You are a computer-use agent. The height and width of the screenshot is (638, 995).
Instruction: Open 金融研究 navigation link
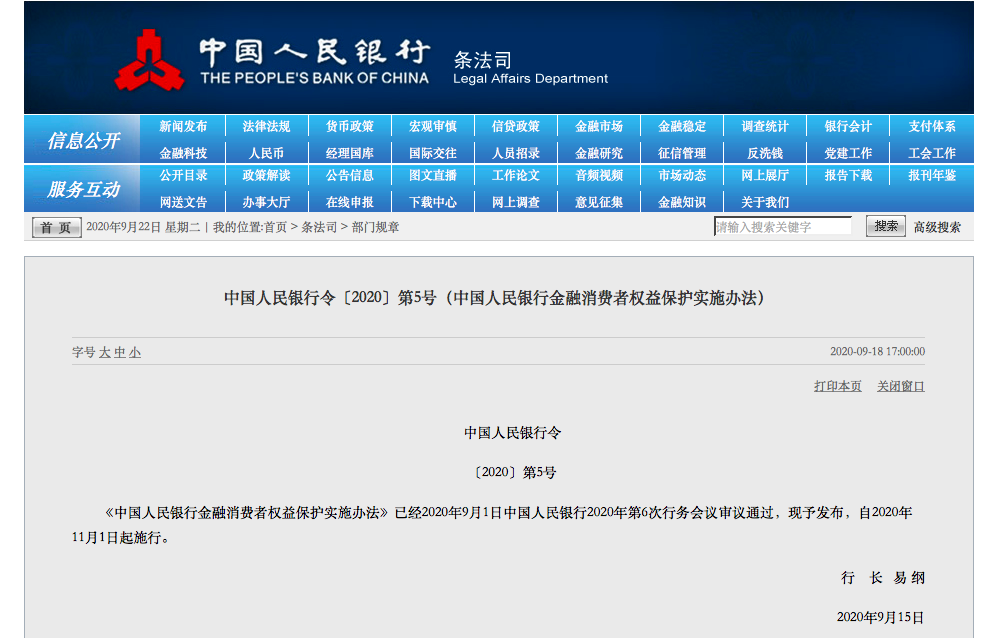coord(599,153)
